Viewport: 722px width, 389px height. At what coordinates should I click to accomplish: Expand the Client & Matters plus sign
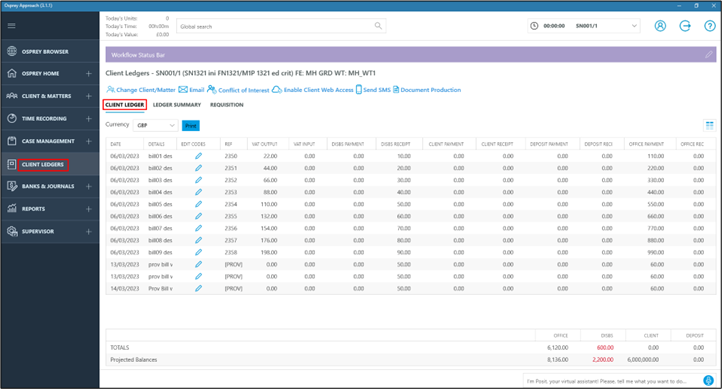(x=88, y=96)
